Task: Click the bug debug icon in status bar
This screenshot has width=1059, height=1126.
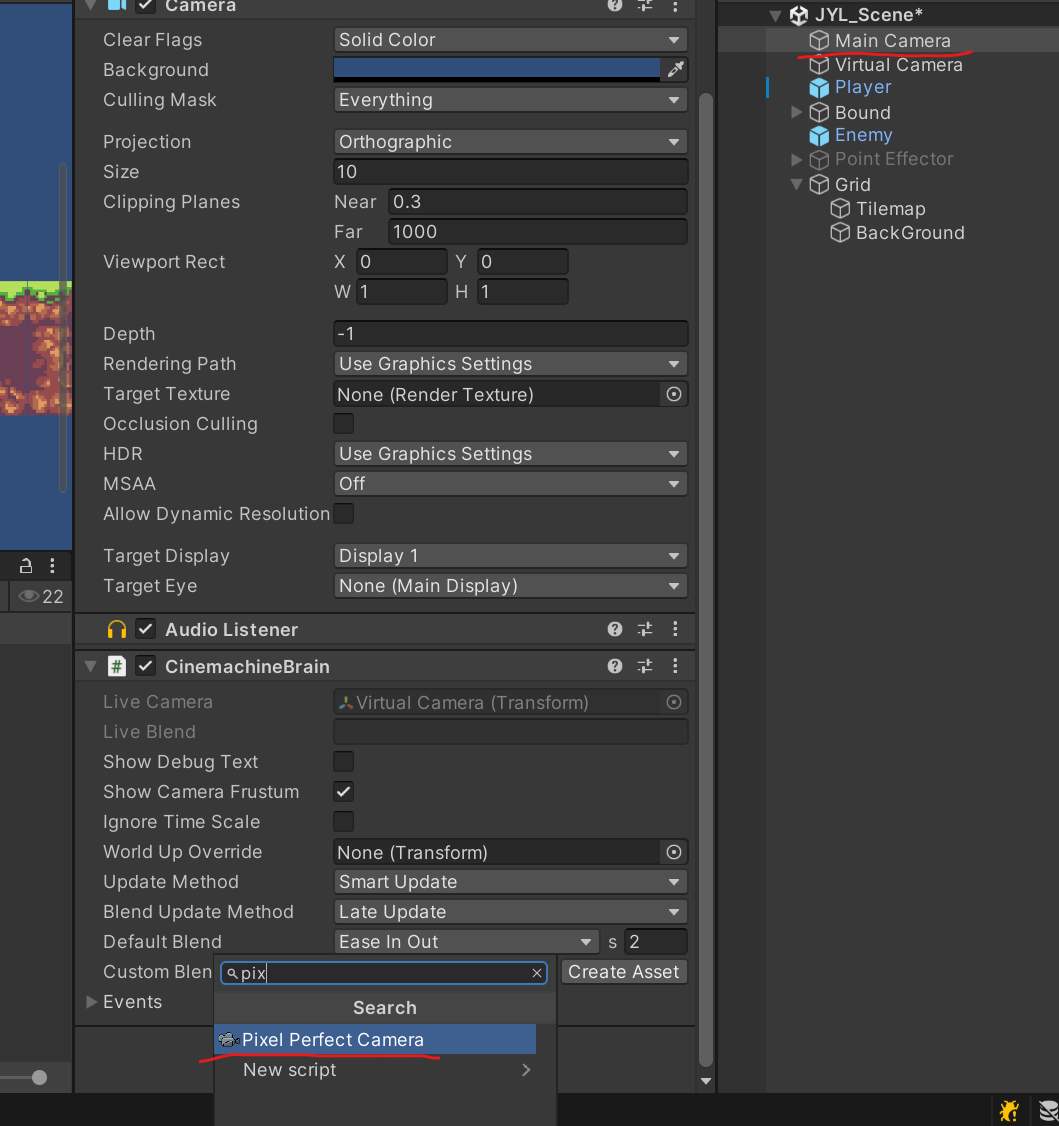Action: 1009,1110
